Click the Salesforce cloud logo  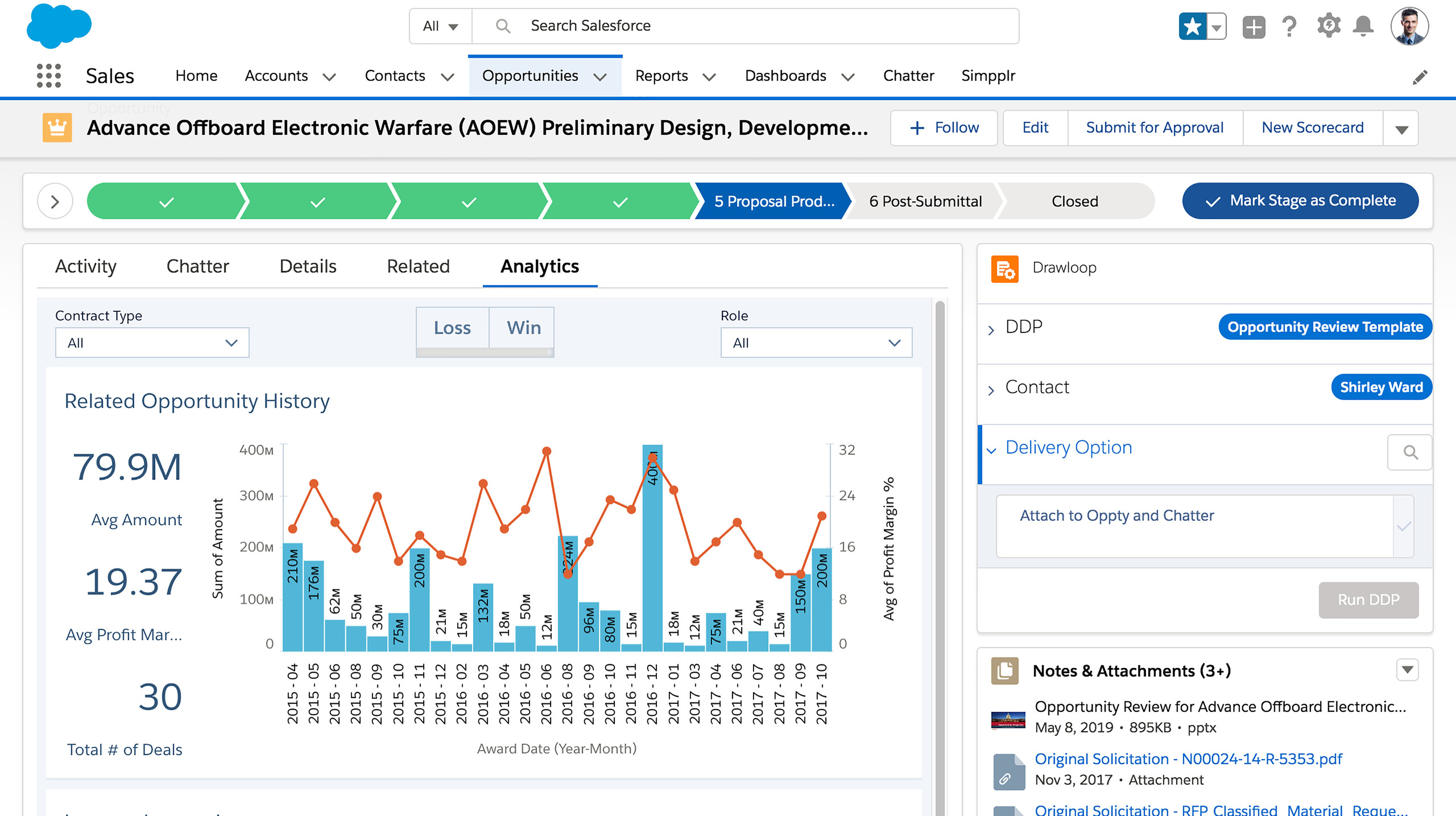[x=59, y=26]
